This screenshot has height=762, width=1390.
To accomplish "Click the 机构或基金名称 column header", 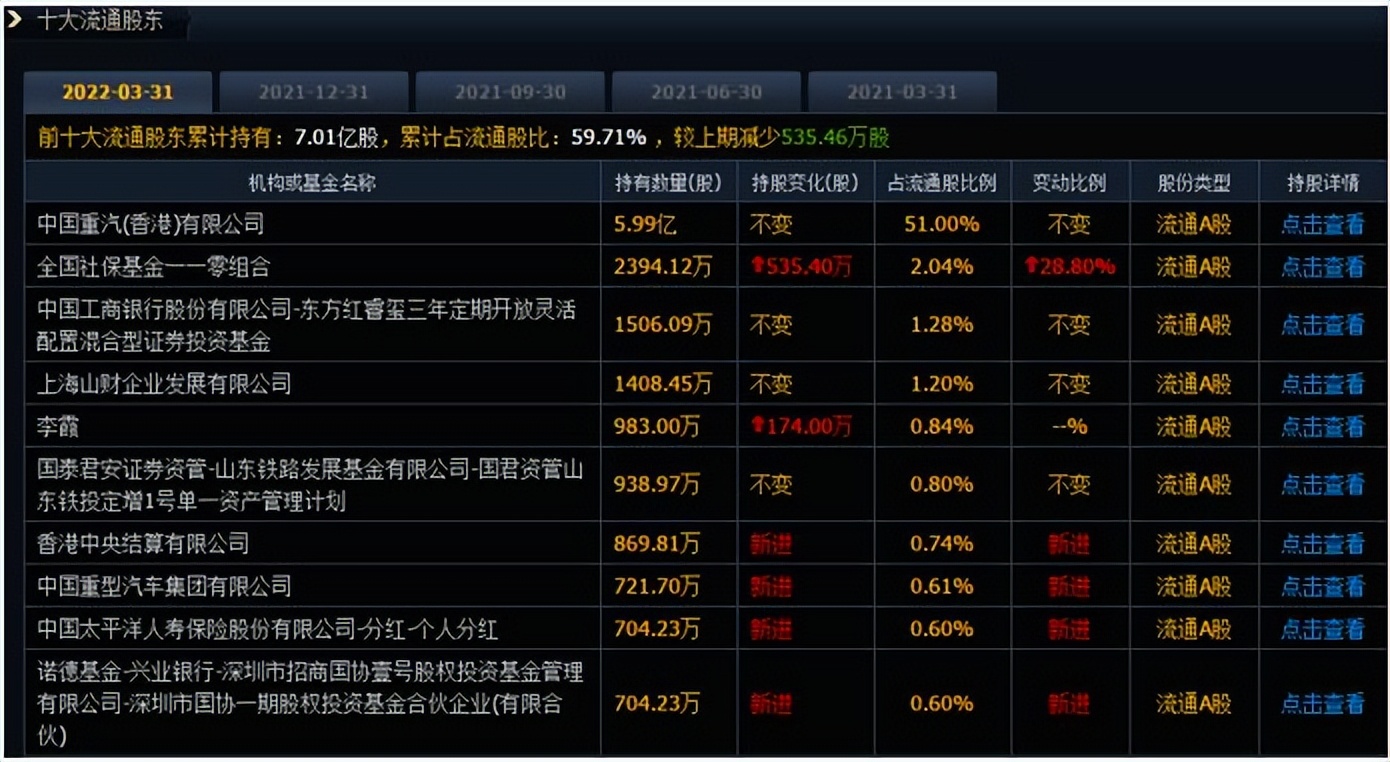I will click(x=312, y=183).
